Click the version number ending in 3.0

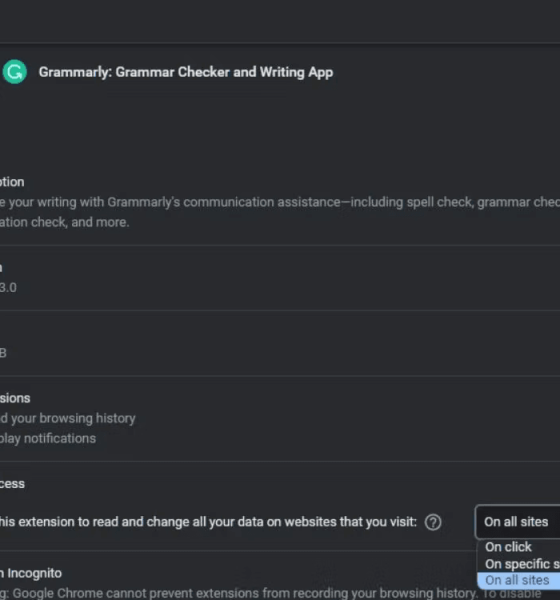point(8,287)
